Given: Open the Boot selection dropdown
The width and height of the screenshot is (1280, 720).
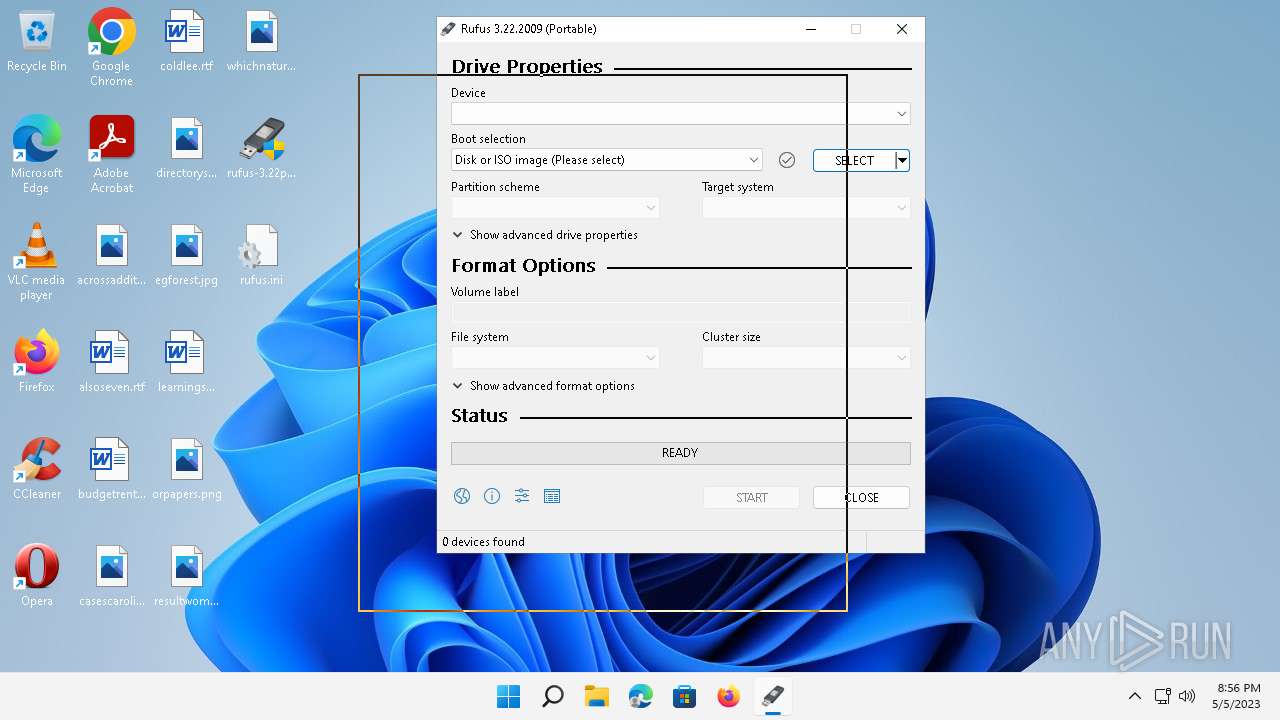Looking at the screenshot, I should click(x=606, y=160).
